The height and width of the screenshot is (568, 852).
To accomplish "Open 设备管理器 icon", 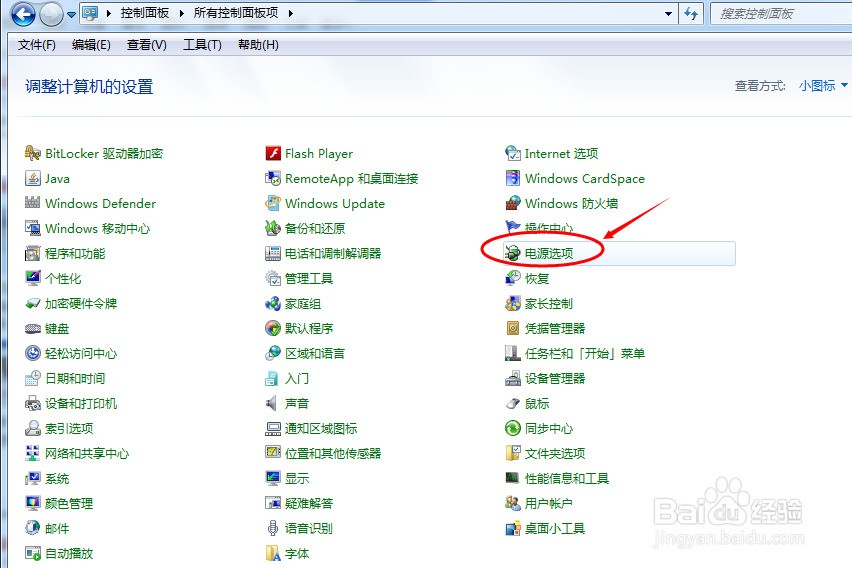I will tap(513, 378).
